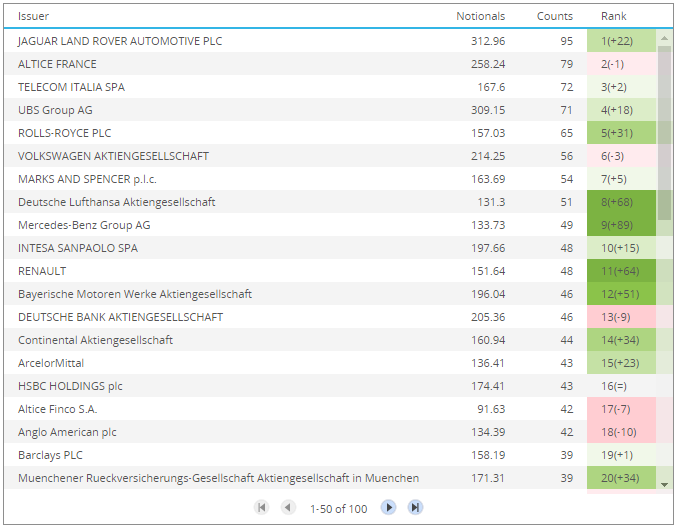Click the notional value 171.31

click(x=488, y=478)
